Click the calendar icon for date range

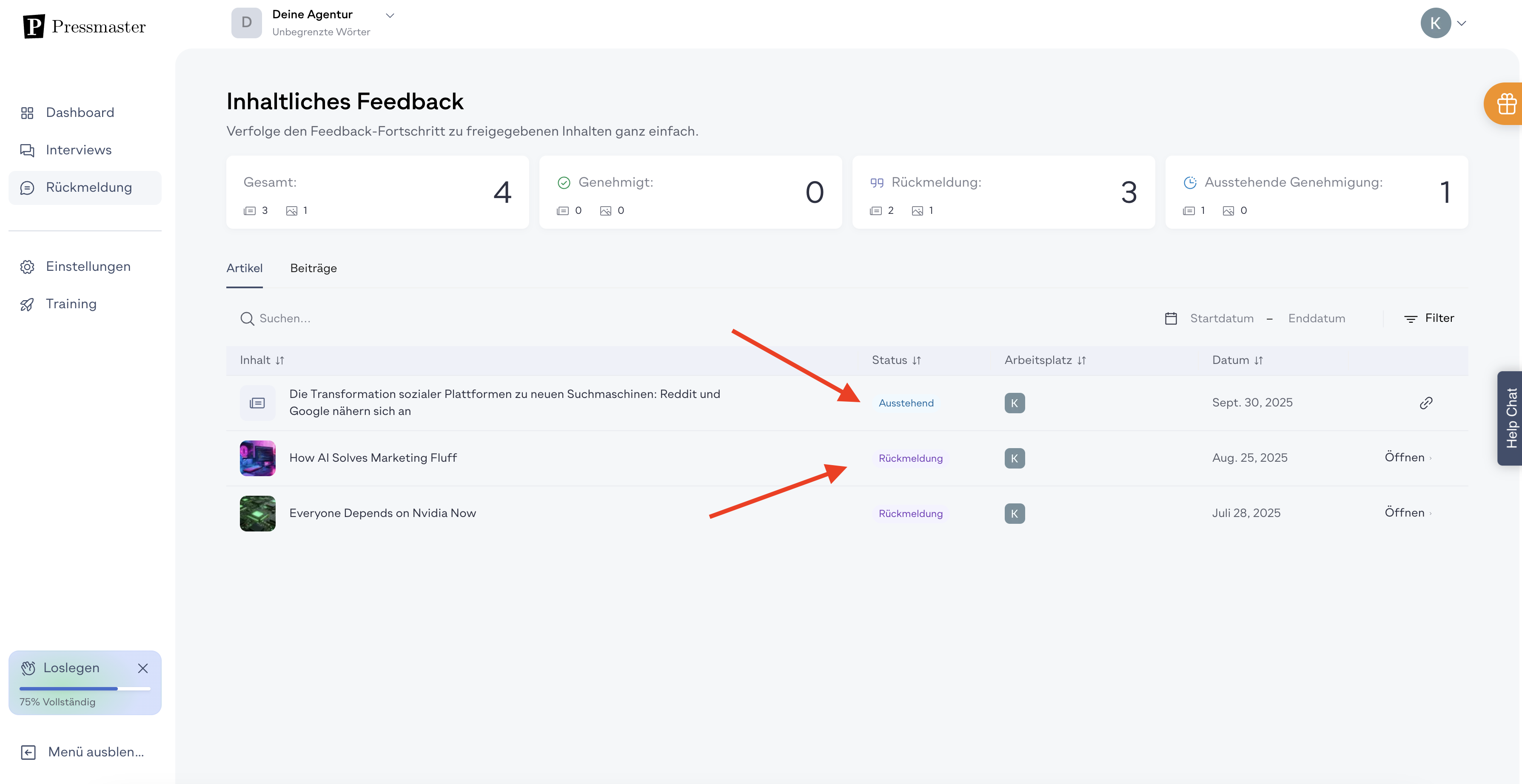(1171, 319)
